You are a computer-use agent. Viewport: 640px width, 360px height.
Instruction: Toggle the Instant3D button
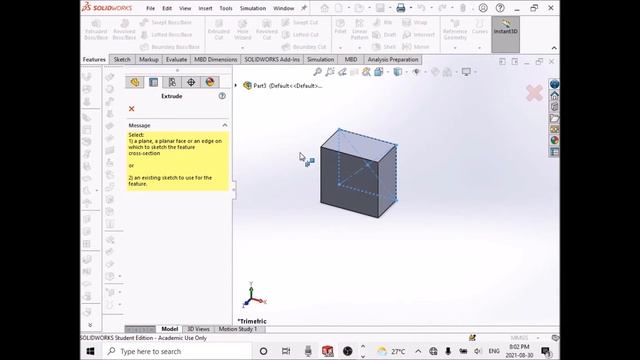[x=505, y=34]
